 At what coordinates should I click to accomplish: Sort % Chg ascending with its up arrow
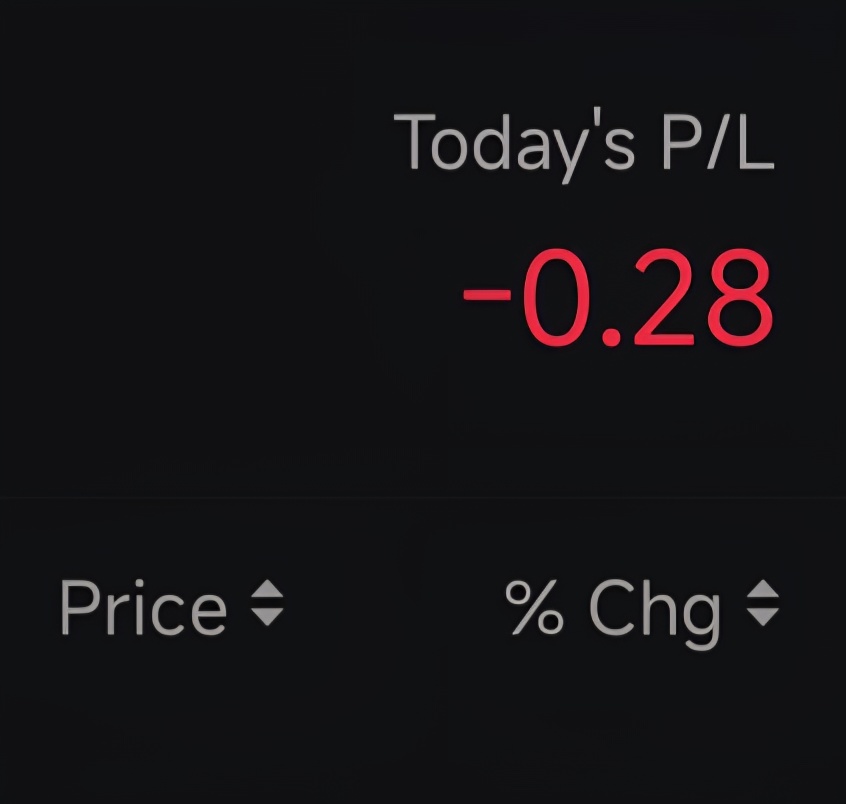click(762, 589)
